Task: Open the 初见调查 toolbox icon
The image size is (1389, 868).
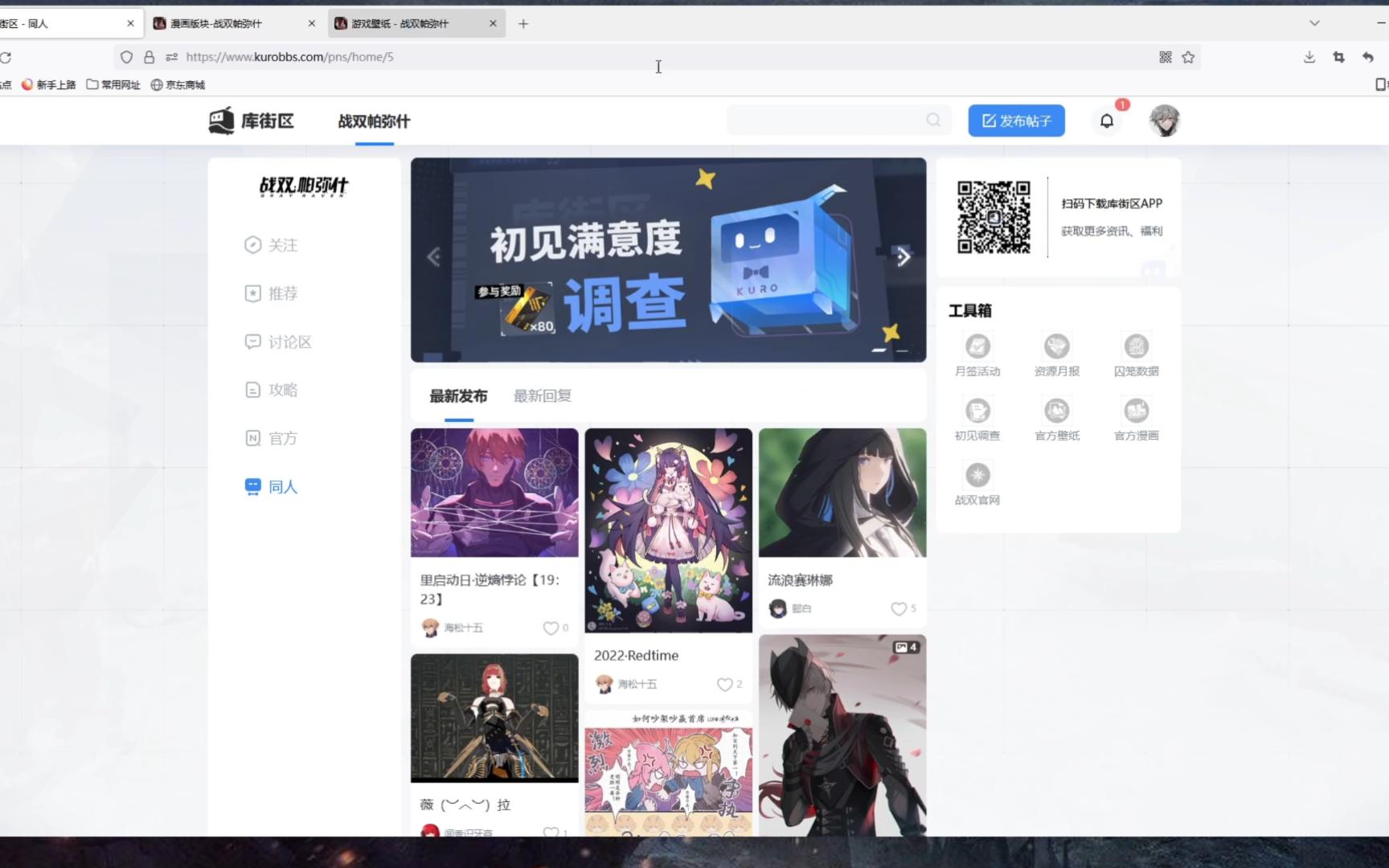Action: pos(977,411)
